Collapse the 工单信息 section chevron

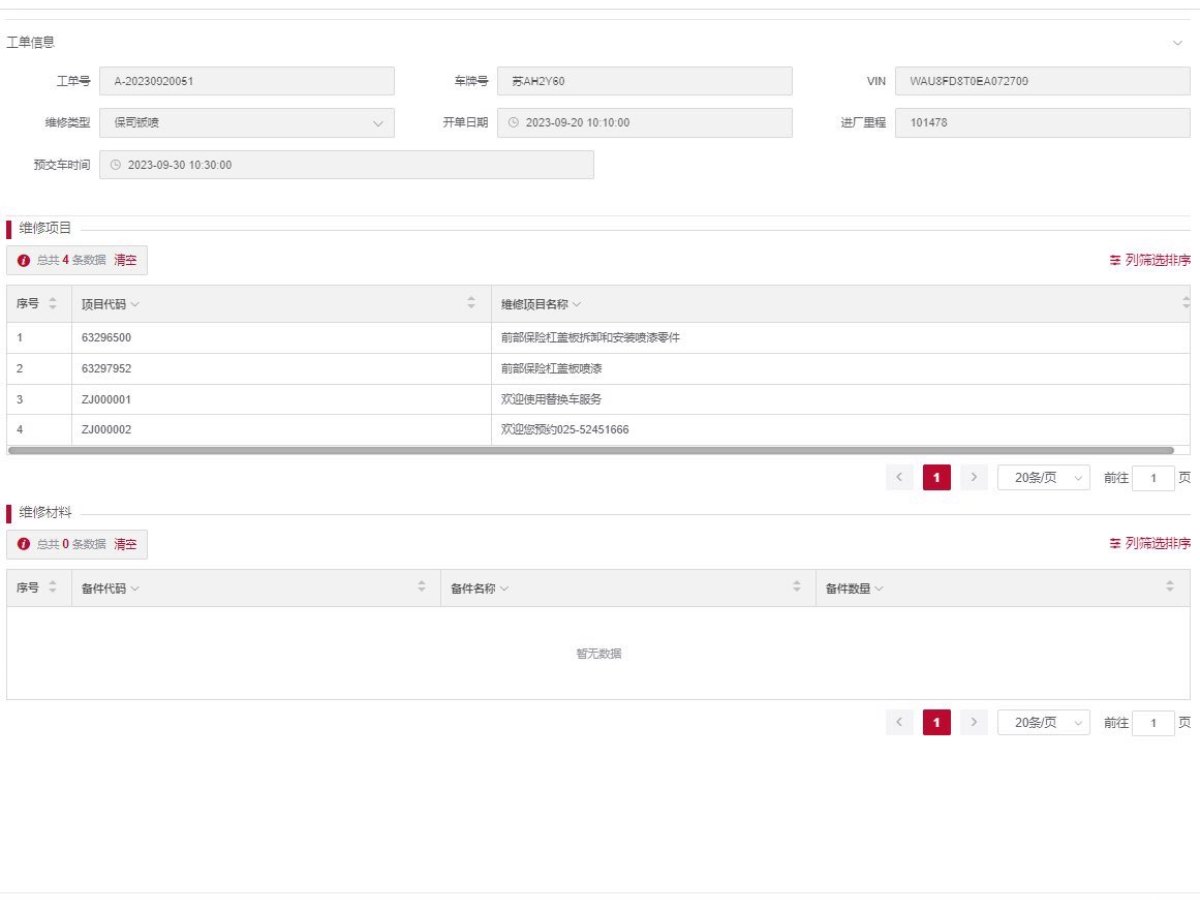pos(1177,43)
